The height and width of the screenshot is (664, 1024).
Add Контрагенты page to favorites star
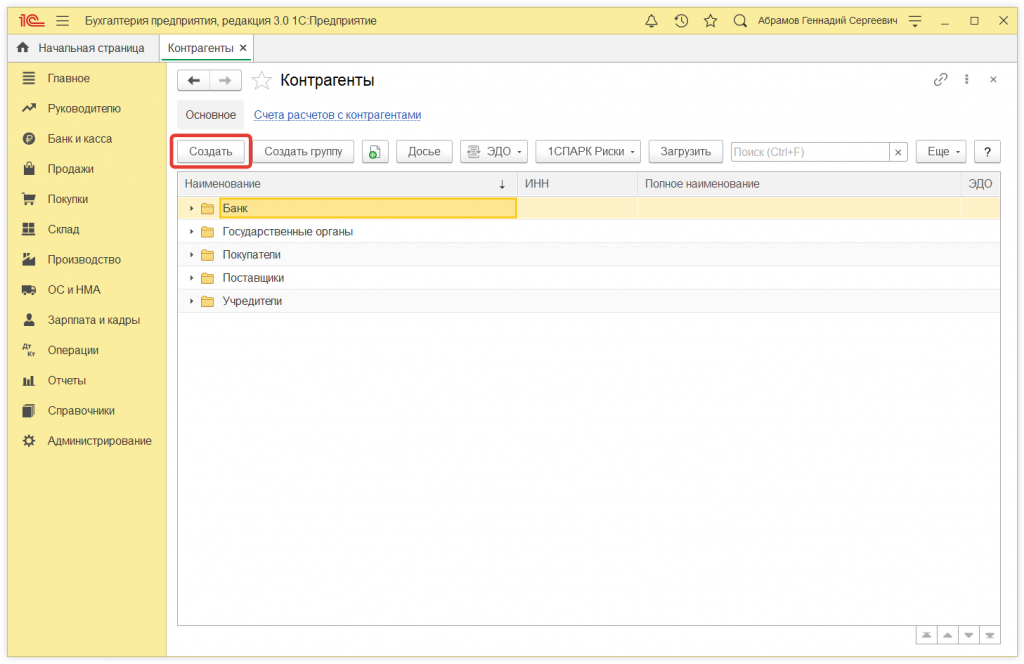click(x=261, y=81)
